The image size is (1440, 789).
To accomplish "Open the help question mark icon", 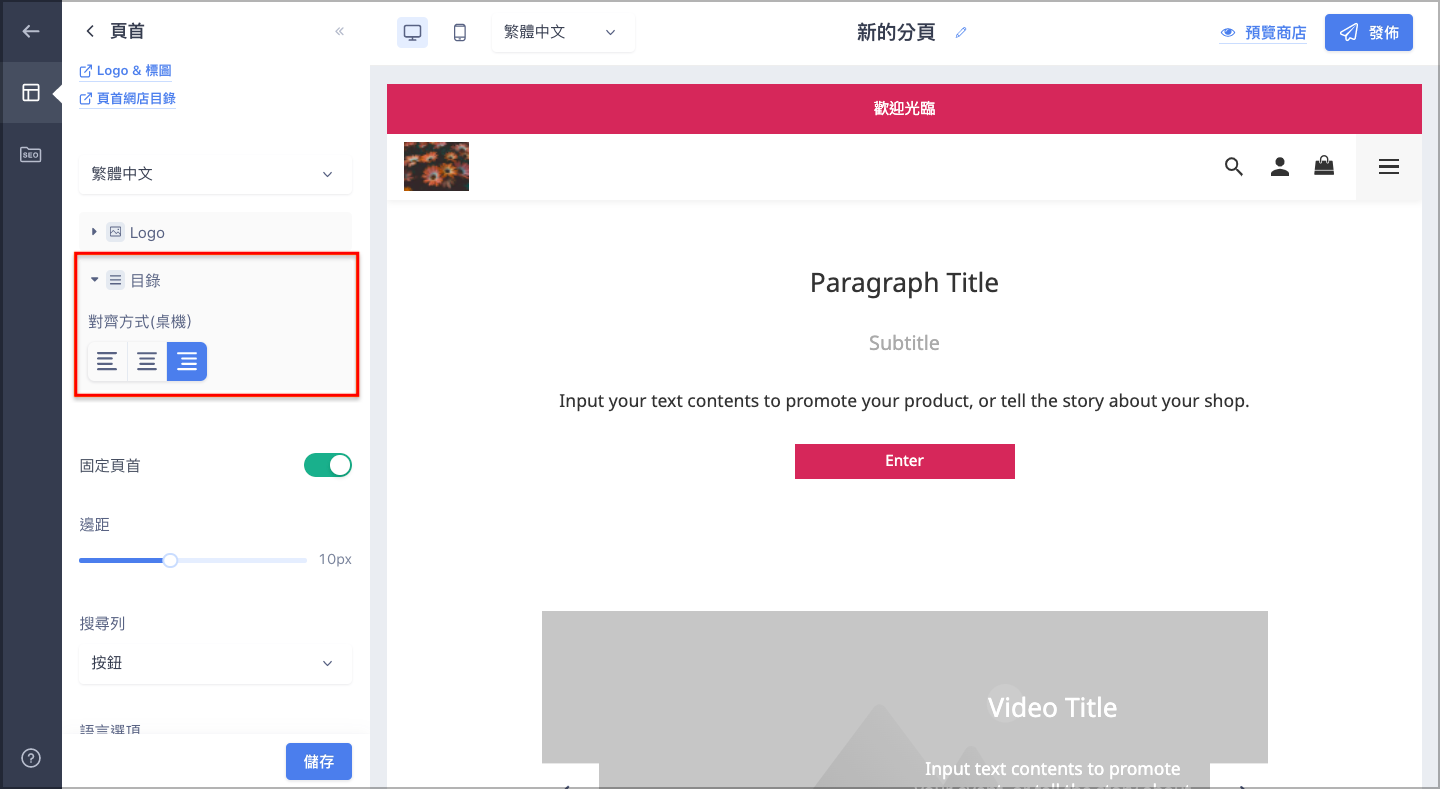I will (31, 758).
